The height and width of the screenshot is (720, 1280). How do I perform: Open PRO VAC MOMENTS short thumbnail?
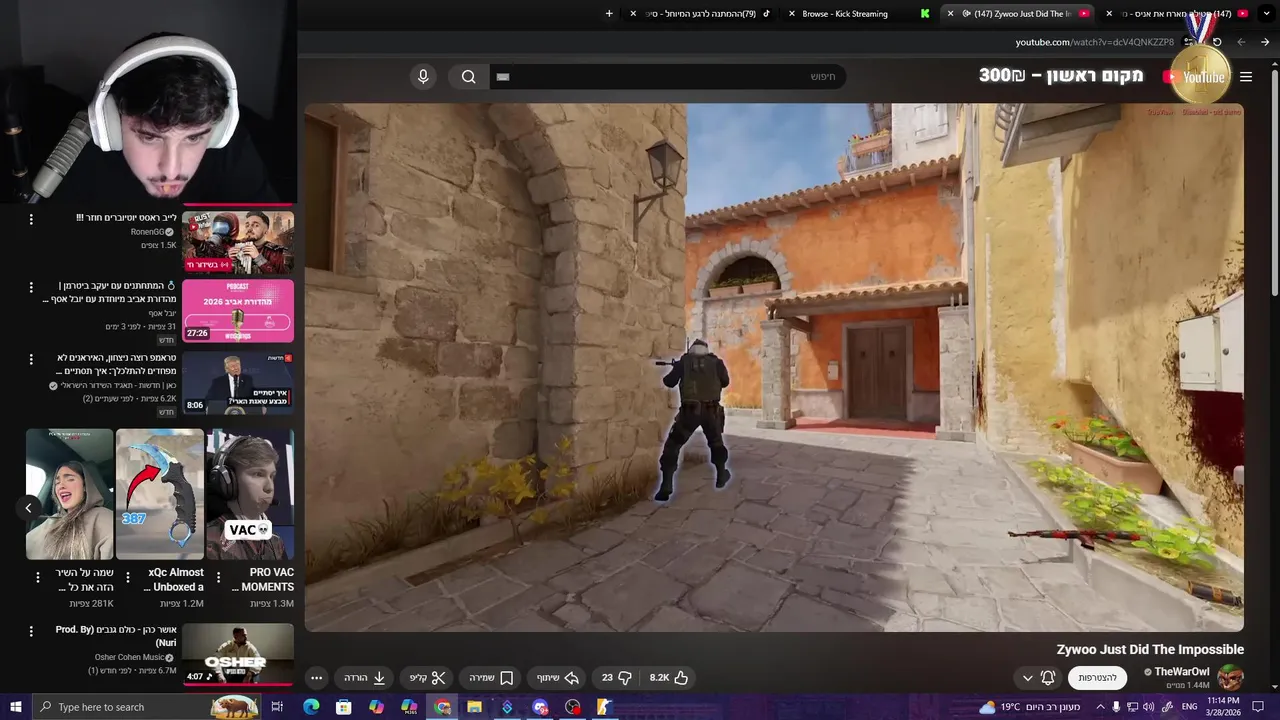click(x=250, y=494)
